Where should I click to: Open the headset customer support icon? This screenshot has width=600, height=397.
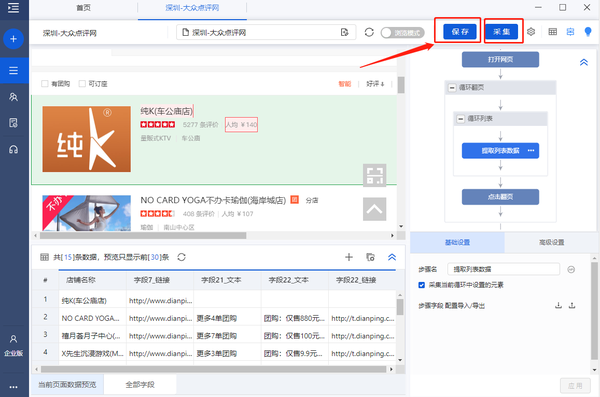13,149
